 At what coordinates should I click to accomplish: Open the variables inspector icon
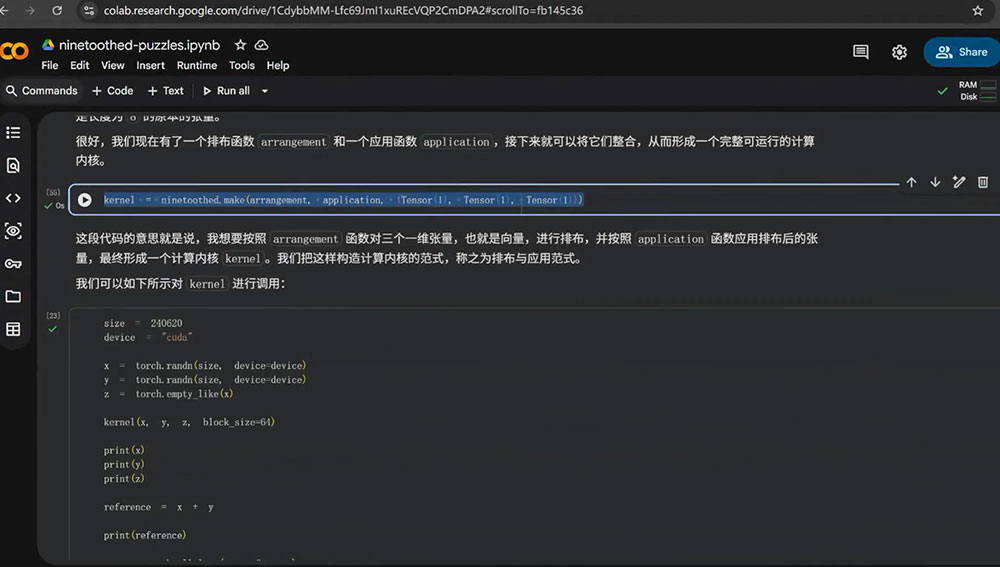(13, 231)
